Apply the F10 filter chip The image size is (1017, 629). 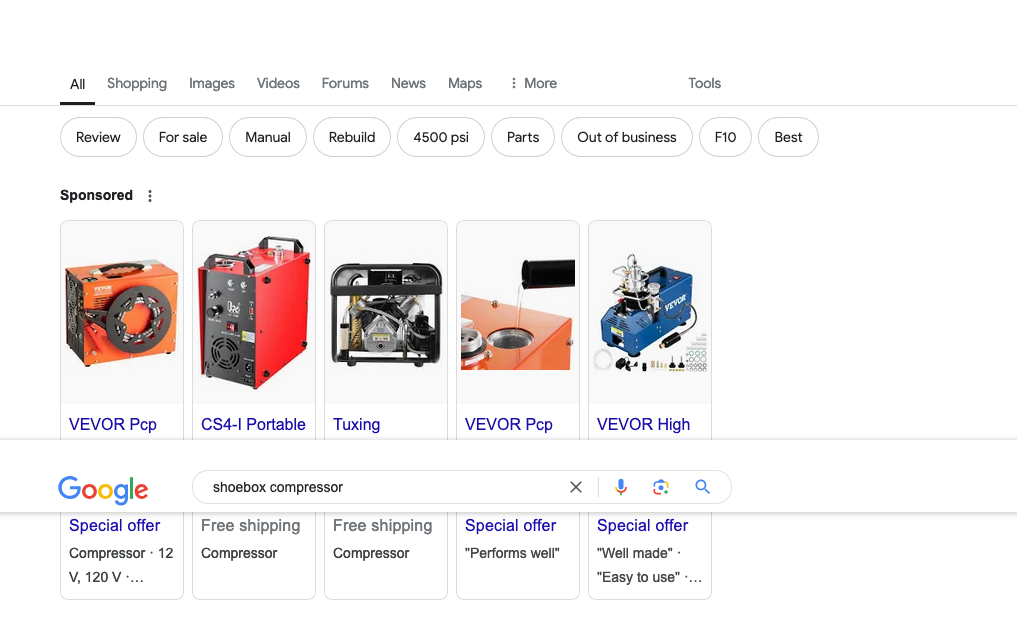pyautogui.click(x=725, y=137)
